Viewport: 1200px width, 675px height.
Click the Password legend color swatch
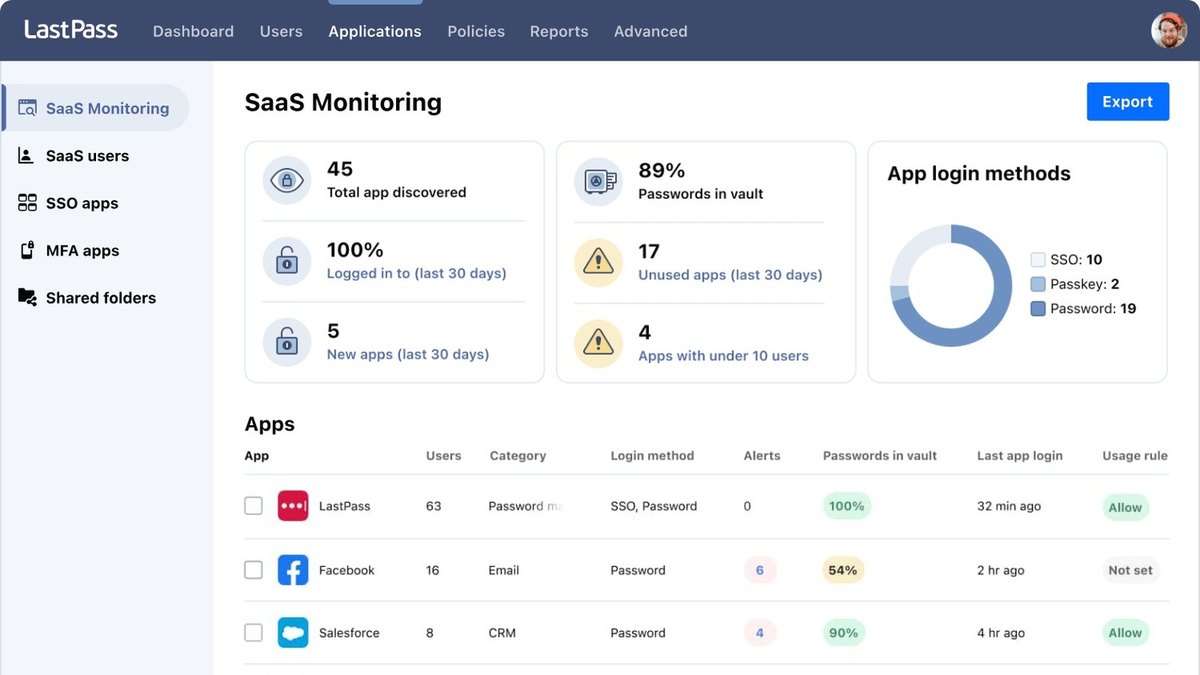(1038, 309)
